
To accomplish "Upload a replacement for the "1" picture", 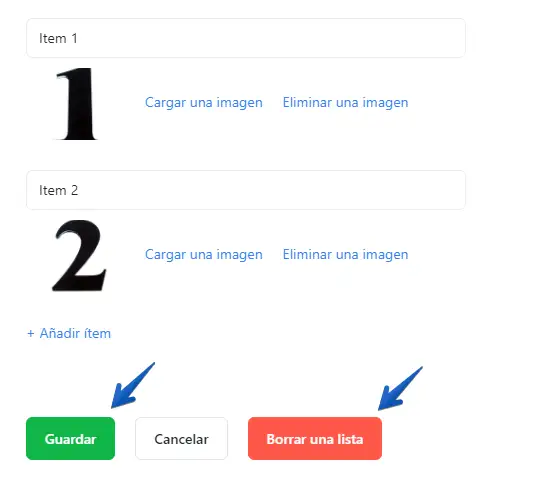I will point(204,102).
